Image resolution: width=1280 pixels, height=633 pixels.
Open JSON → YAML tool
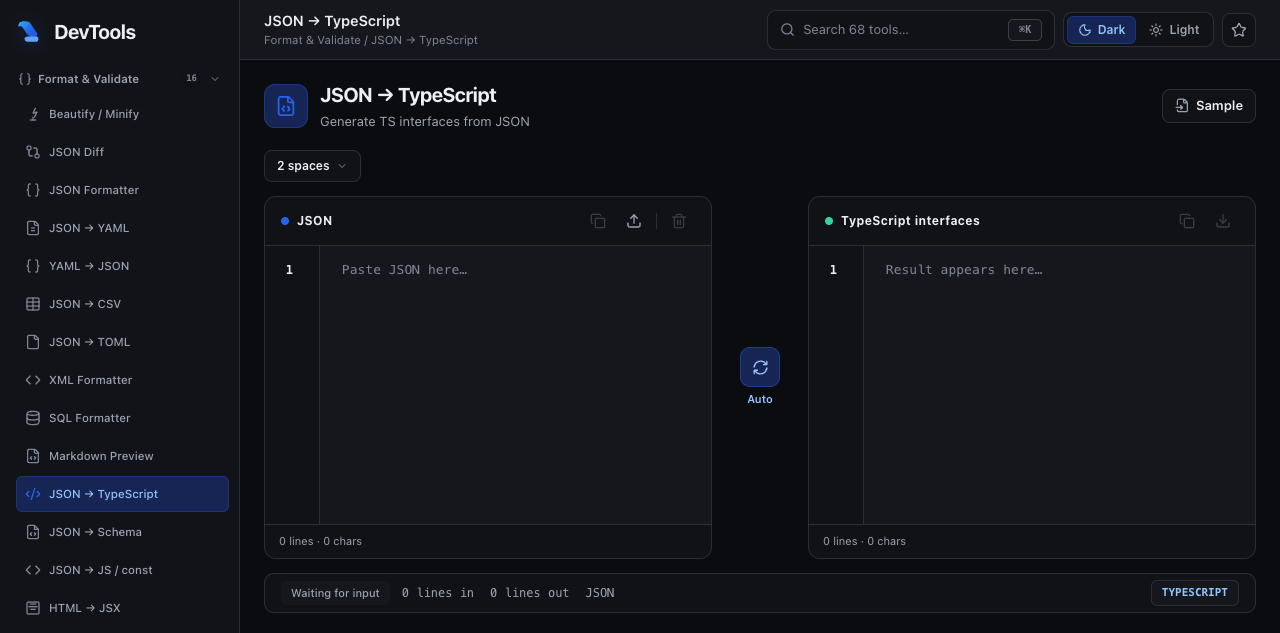pyautogui.click(x=122, y=228)
